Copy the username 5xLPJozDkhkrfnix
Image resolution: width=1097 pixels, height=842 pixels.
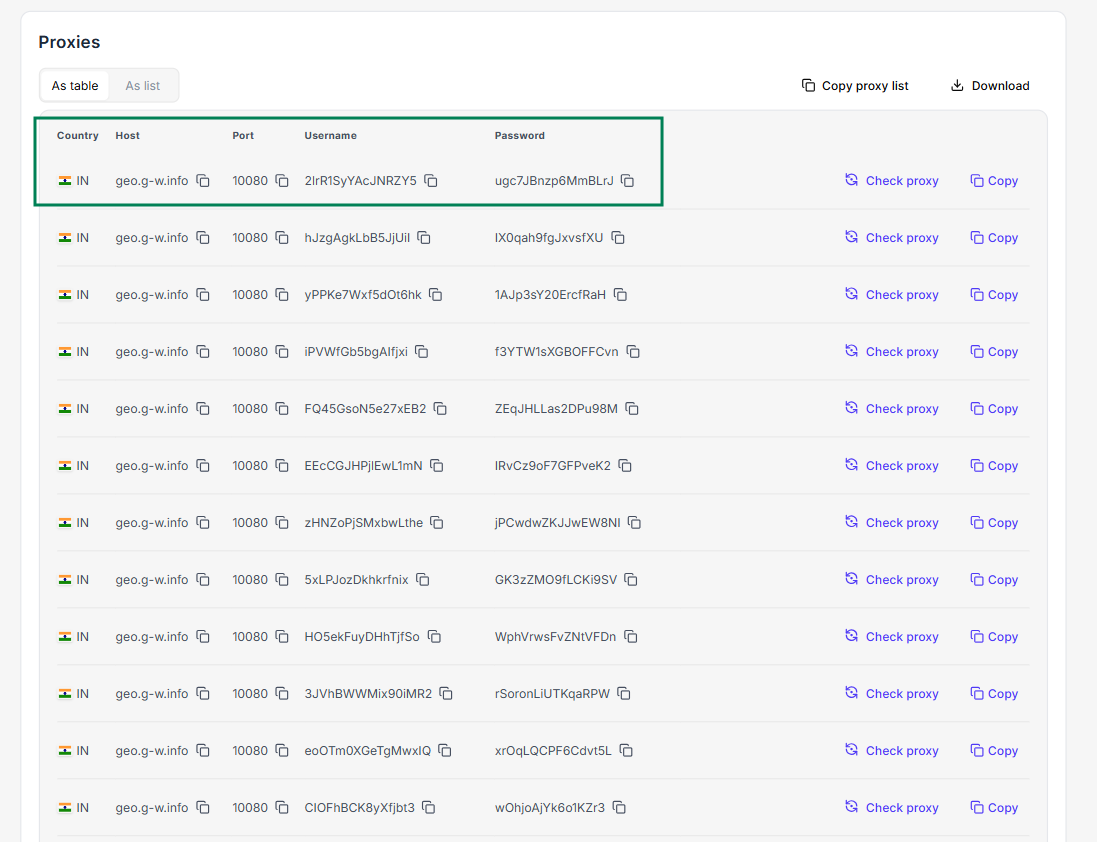(422, 580)
